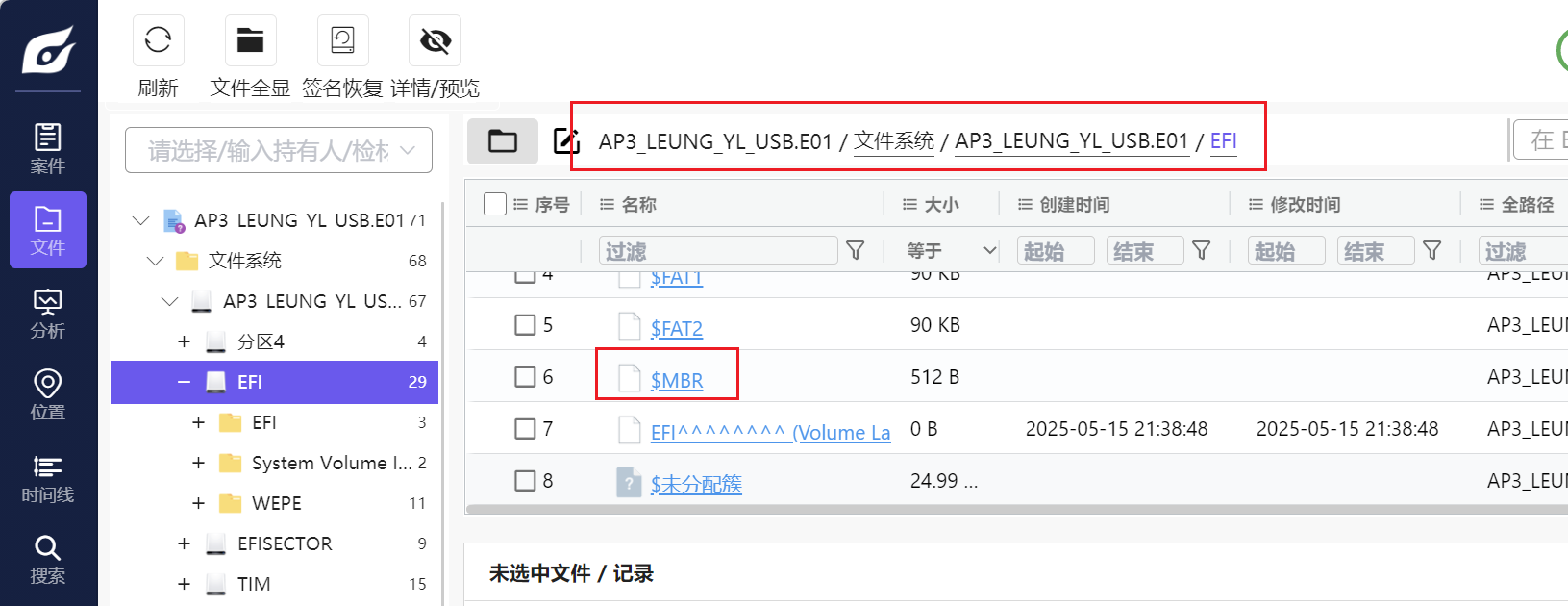Viewport: 1568px width, 606px height.
Task: Expand the WEPE folder tree node
Action: click(x=198, y=503)
